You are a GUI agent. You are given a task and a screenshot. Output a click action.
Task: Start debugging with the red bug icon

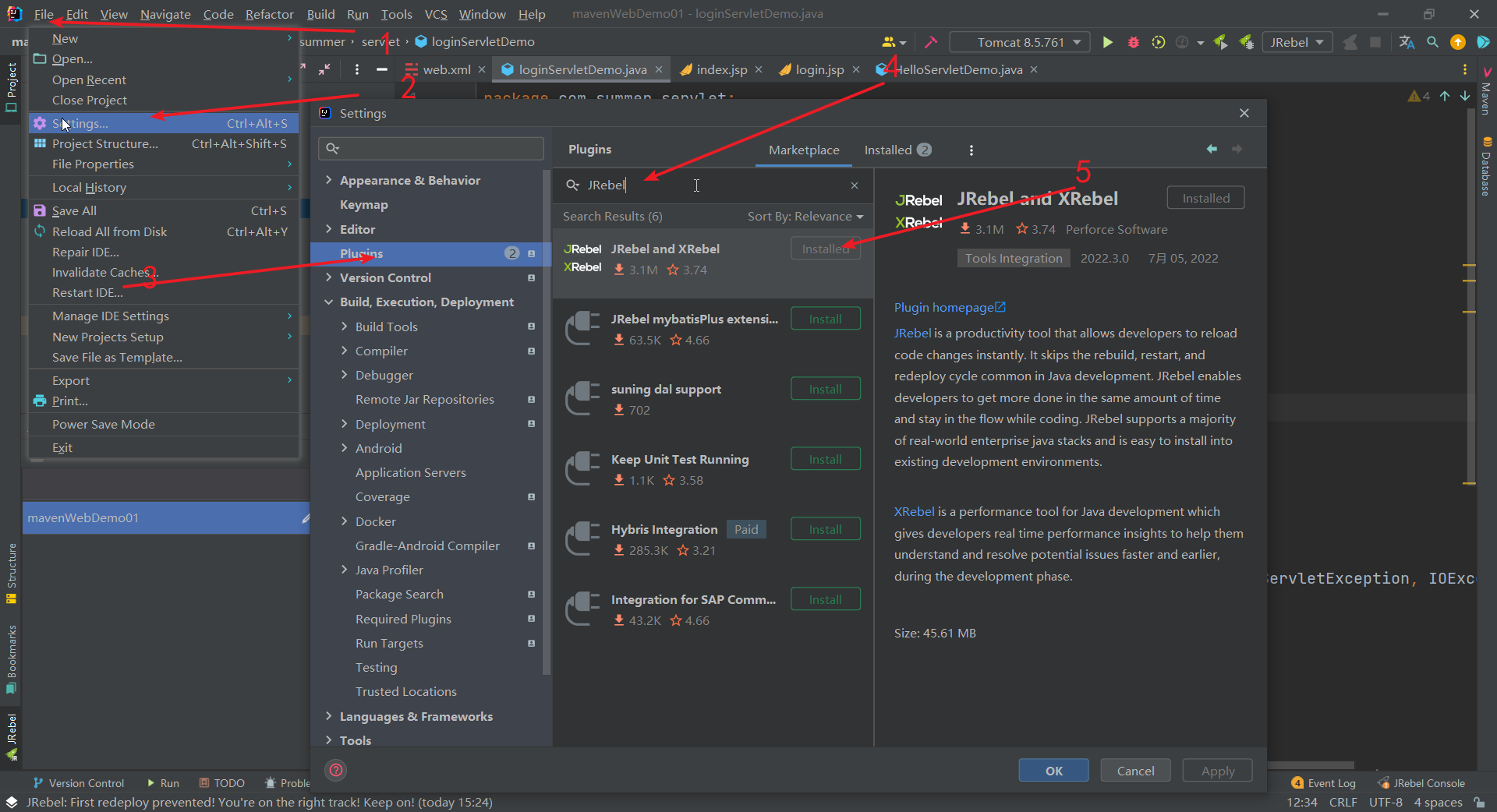1133,42
